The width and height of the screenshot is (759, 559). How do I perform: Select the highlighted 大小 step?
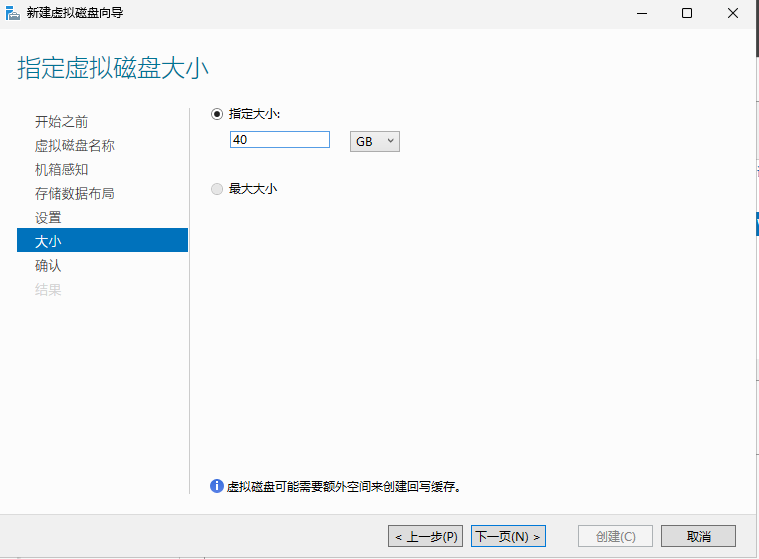[x=102, y=241]
